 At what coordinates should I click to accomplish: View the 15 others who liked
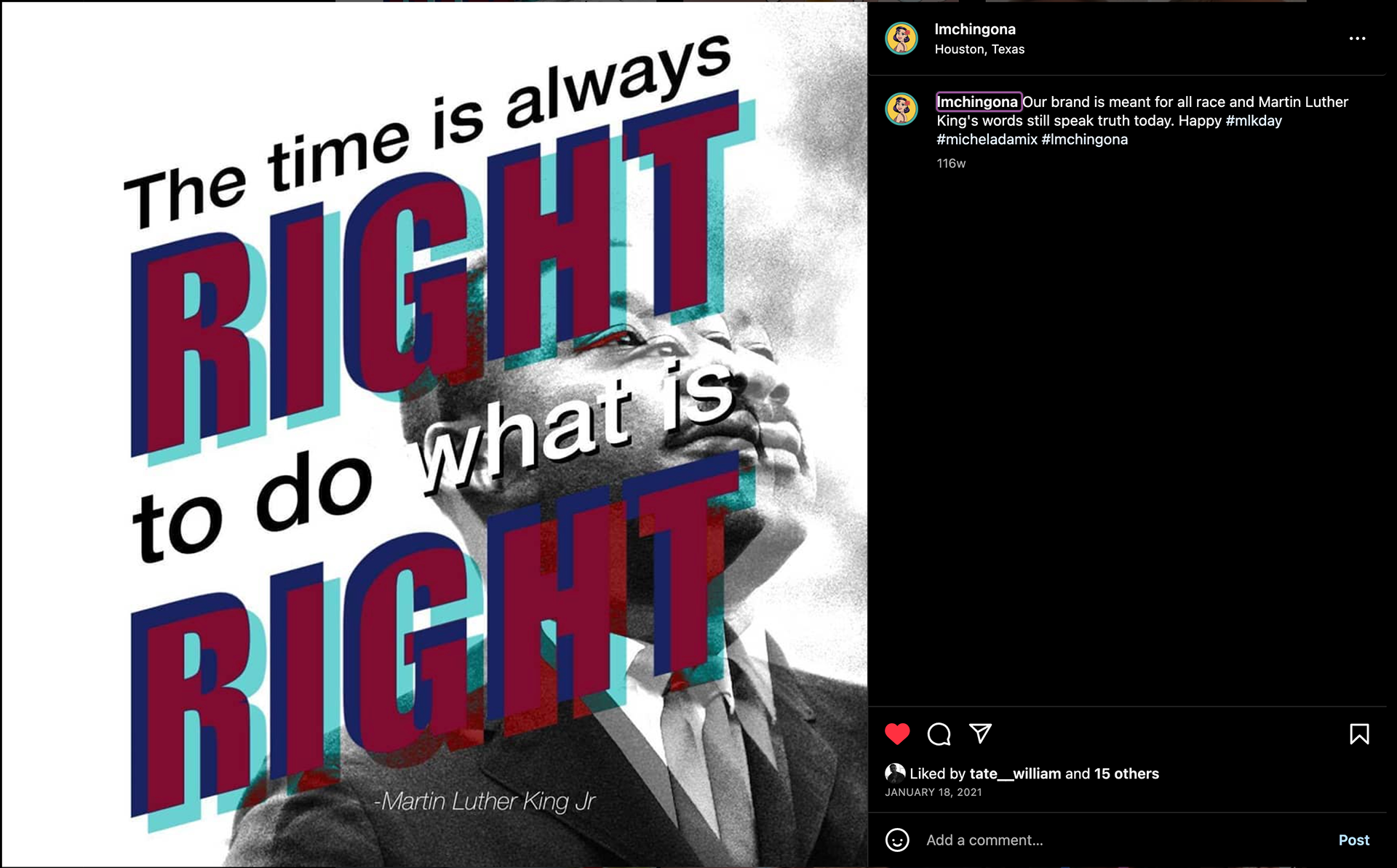coord(1126,774)
